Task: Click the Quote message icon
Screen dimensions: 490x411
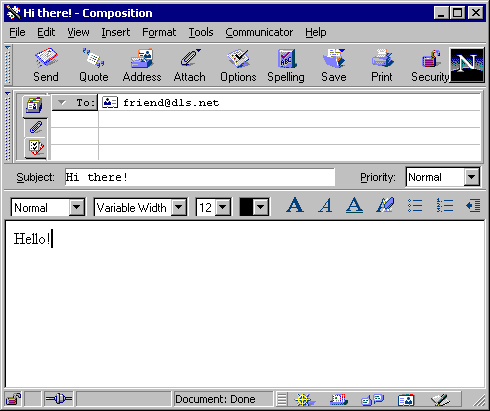Action: [x=94, y=57]
